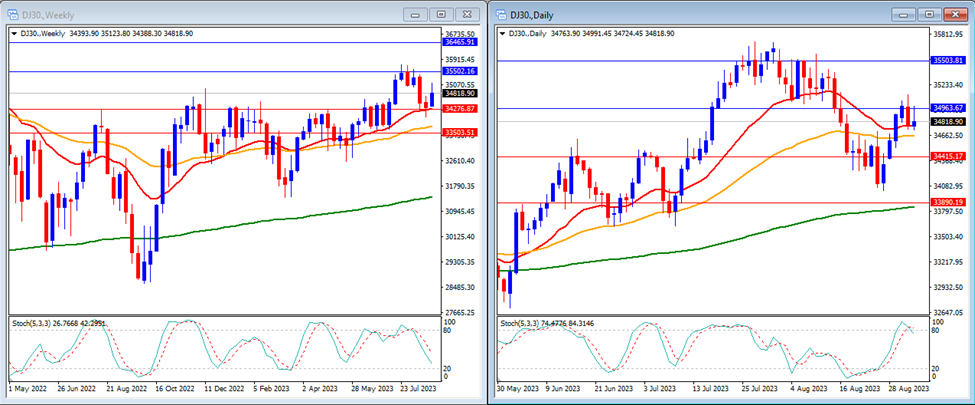Click the 30 May 2023 date on Daily axis
Image resolution: width=975 pixels, height=405 pixels.
[520, 388]
